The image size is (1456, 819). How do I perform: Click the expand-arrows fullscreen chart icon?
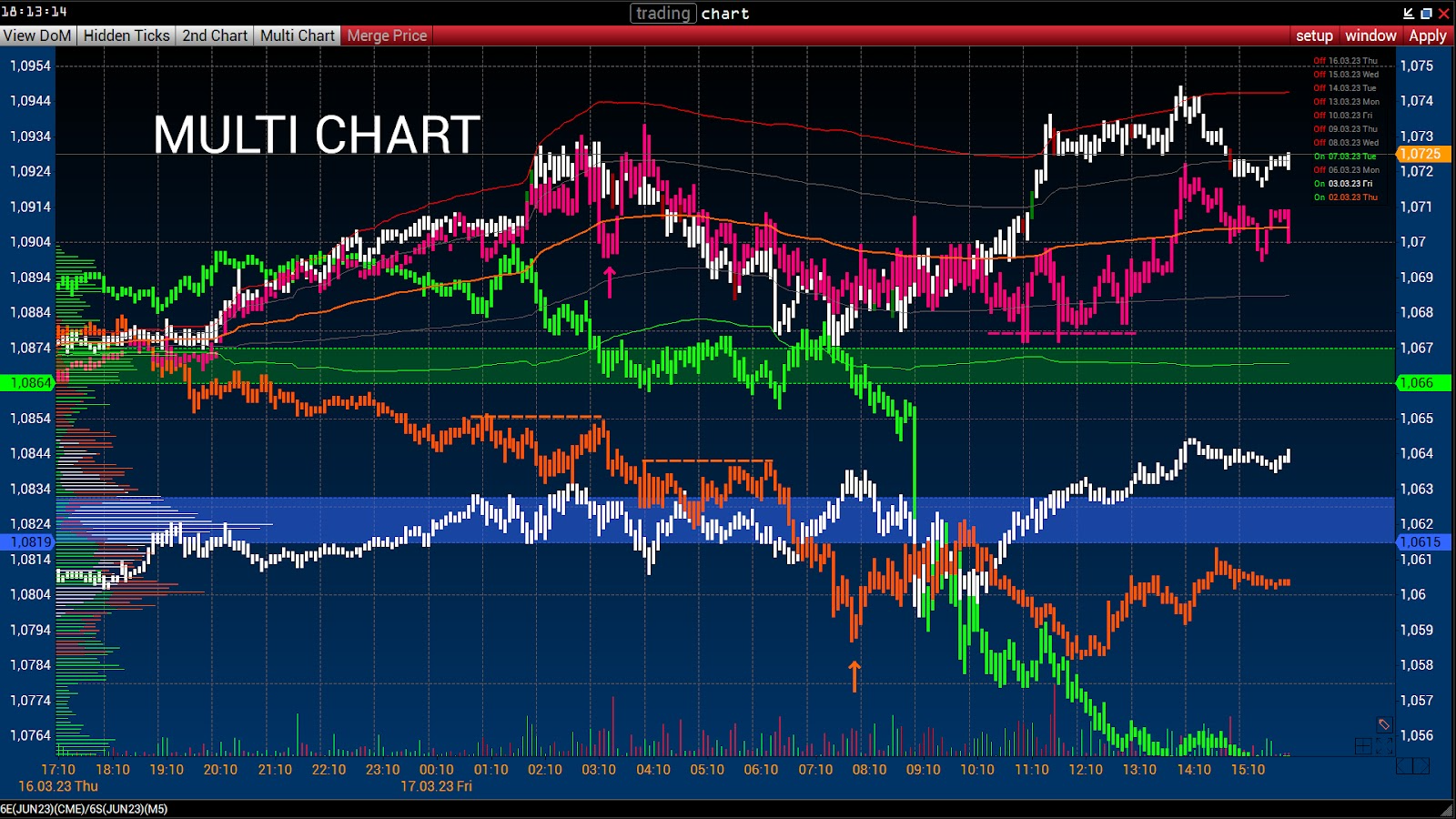coord(1384,746)
